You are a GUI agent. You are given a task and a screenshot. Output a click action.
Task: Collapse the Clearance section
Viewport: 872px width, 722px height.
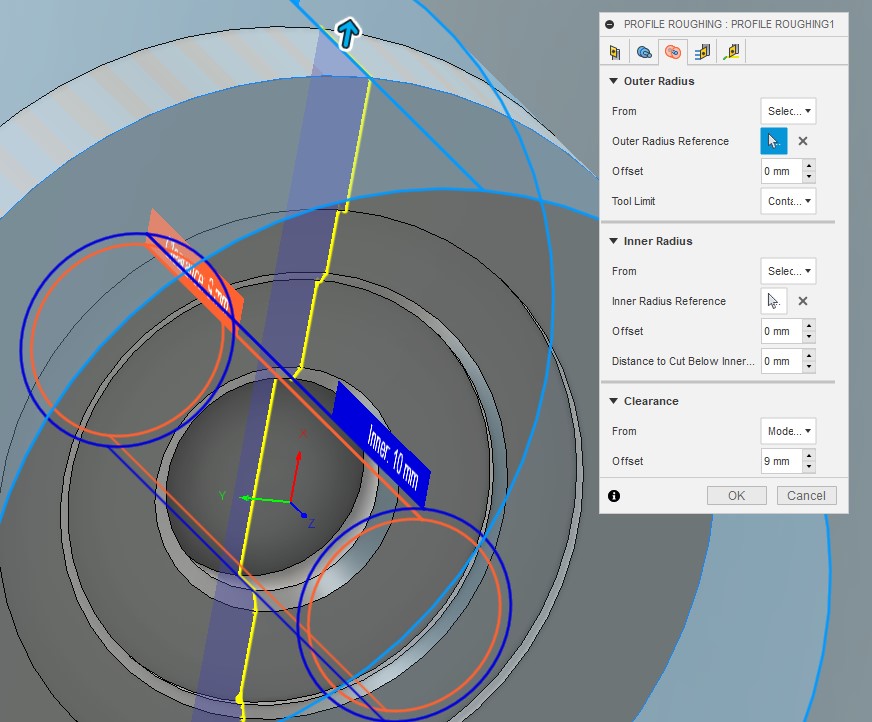612,401
